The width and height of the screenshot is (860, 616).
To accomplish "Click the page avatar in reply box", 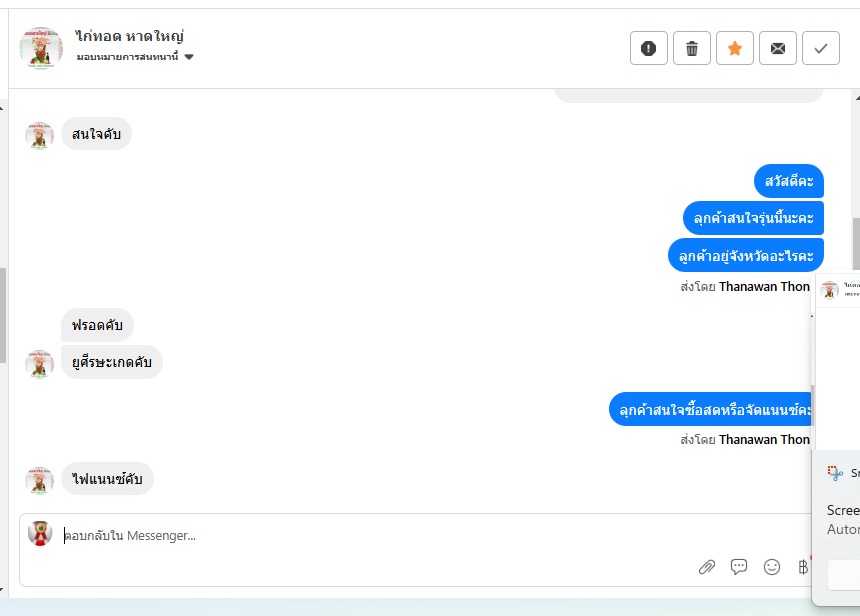I will tap(40, 533).
